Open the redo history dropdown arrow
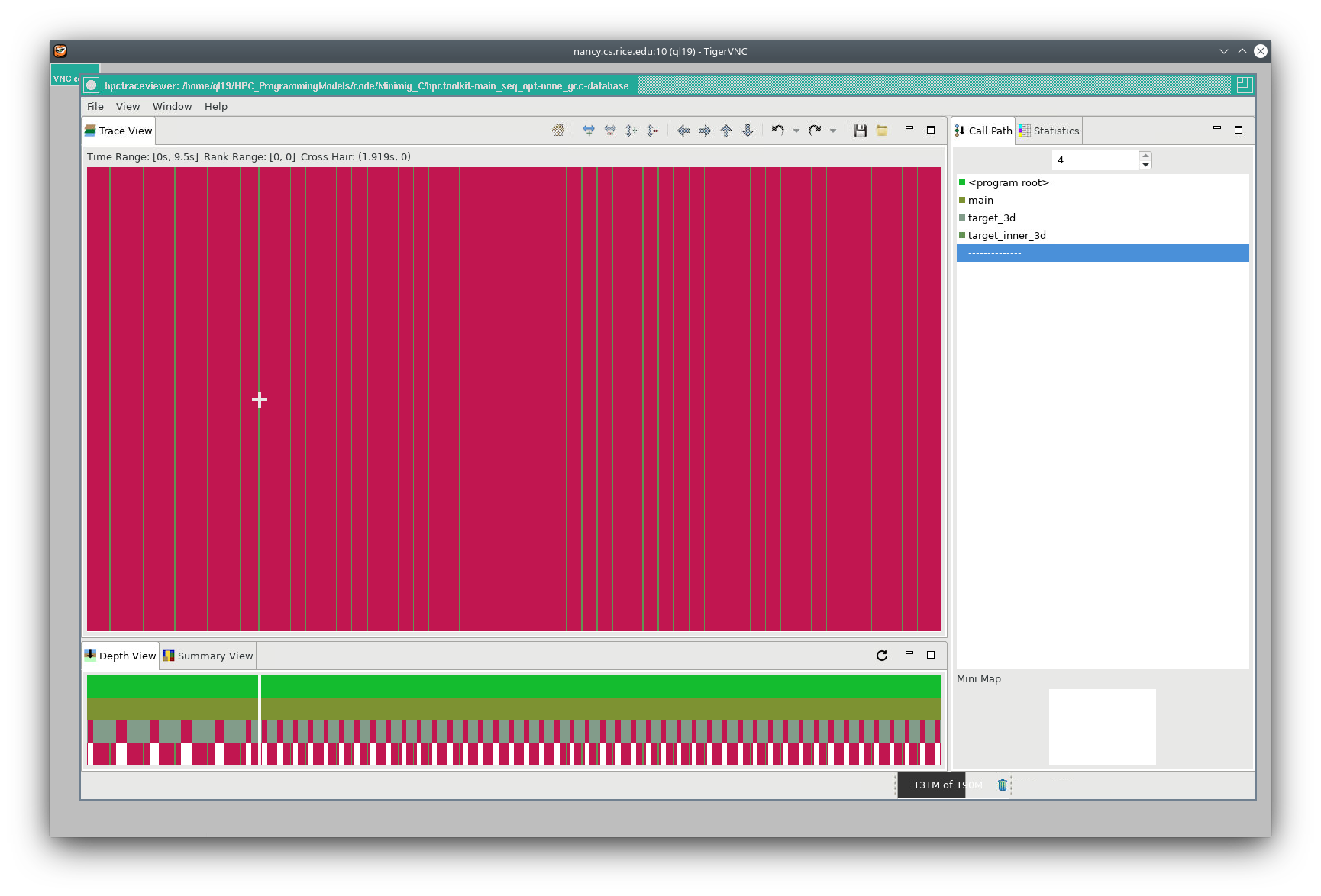Image resolution: width=1321 pixels, height=896 pixels. tap(833, 131)
